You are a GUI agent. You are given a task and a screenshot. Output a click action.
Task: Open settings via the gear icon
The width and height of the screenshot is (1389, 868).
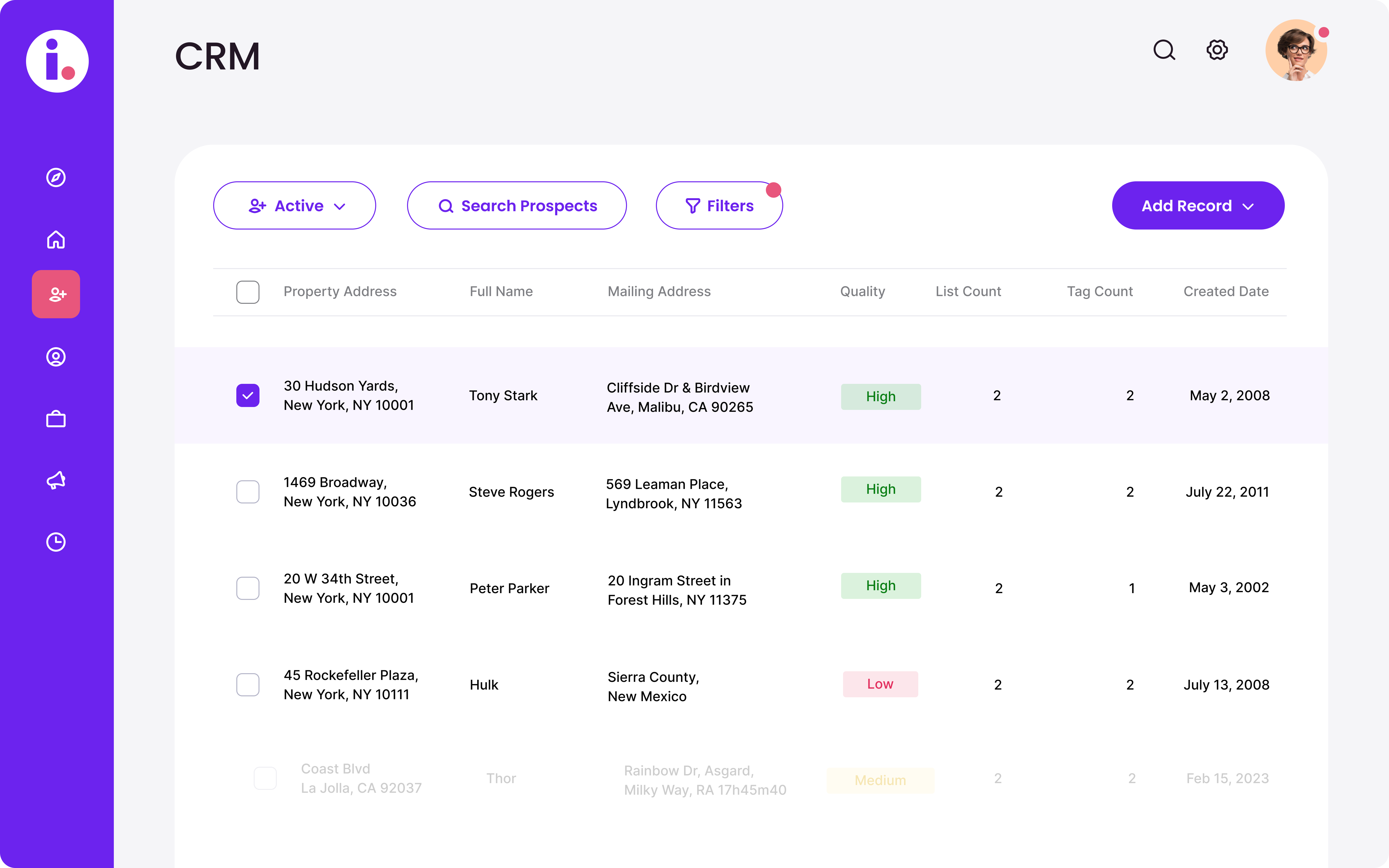tap(1217, 50)
